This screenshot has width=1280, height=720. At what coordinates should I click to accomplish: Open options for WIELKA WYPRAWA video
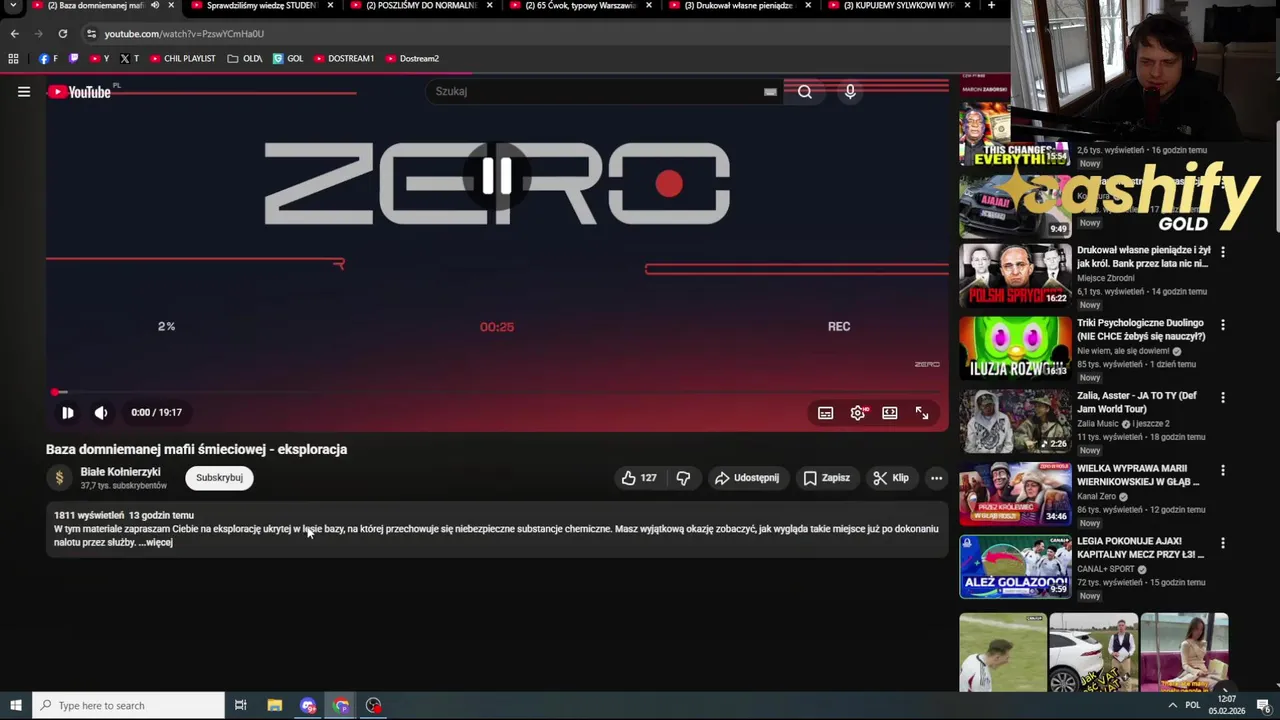[x=1222, y=470]
